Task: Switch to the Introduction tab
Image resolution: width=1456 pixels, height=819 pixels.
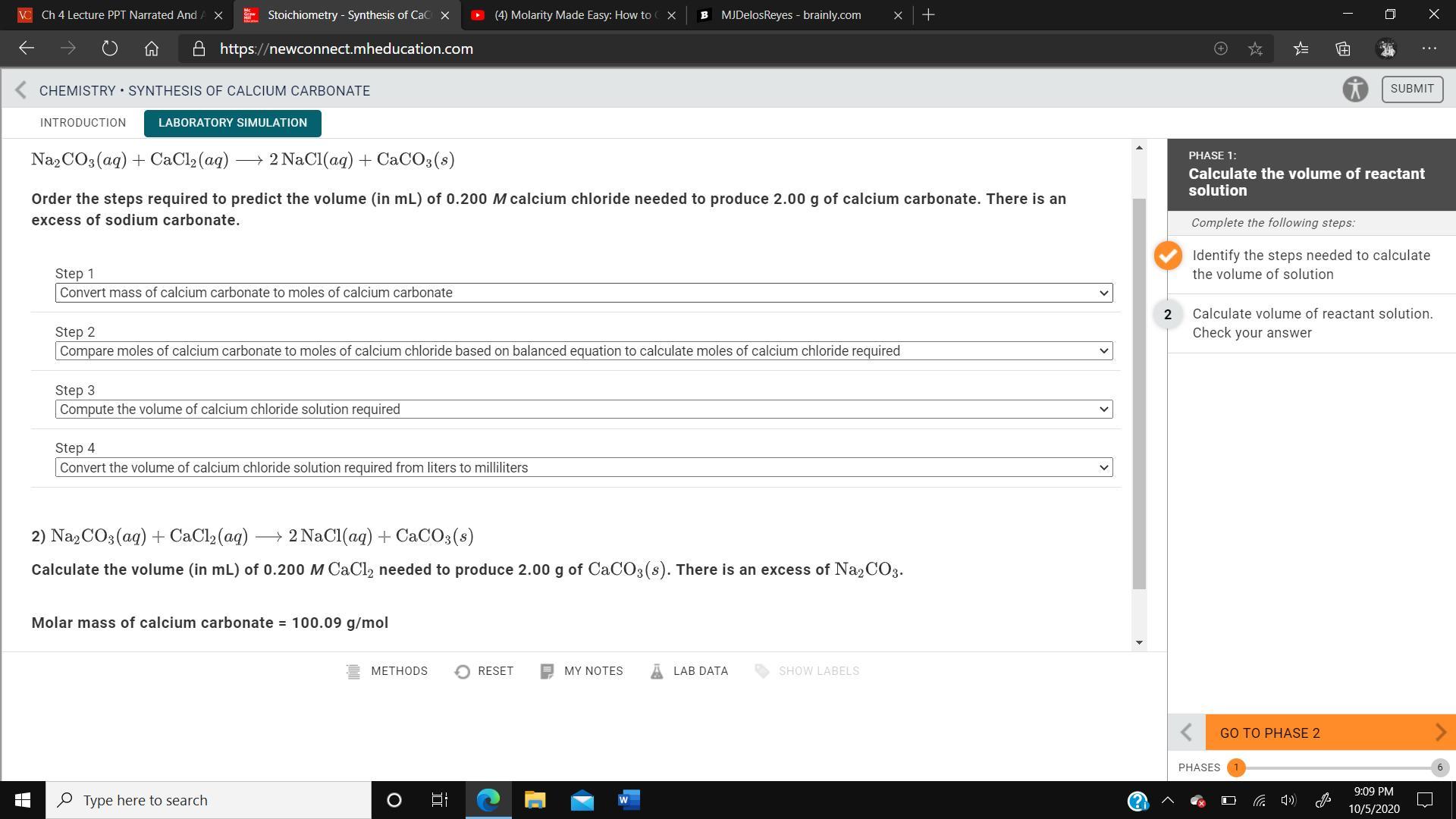Action: click(83, 123)
